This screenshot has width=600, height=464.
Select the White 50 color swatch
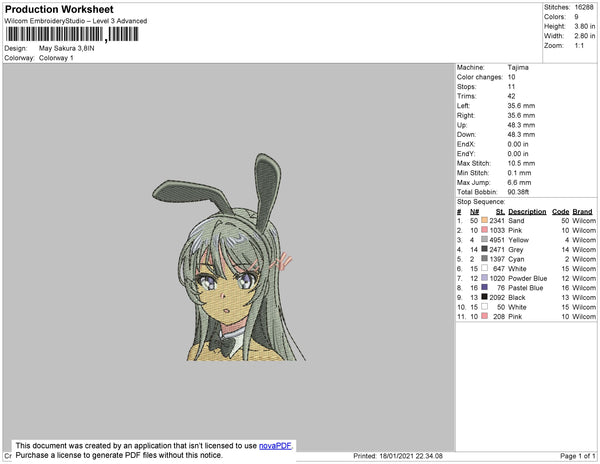[x=484, y=307]
